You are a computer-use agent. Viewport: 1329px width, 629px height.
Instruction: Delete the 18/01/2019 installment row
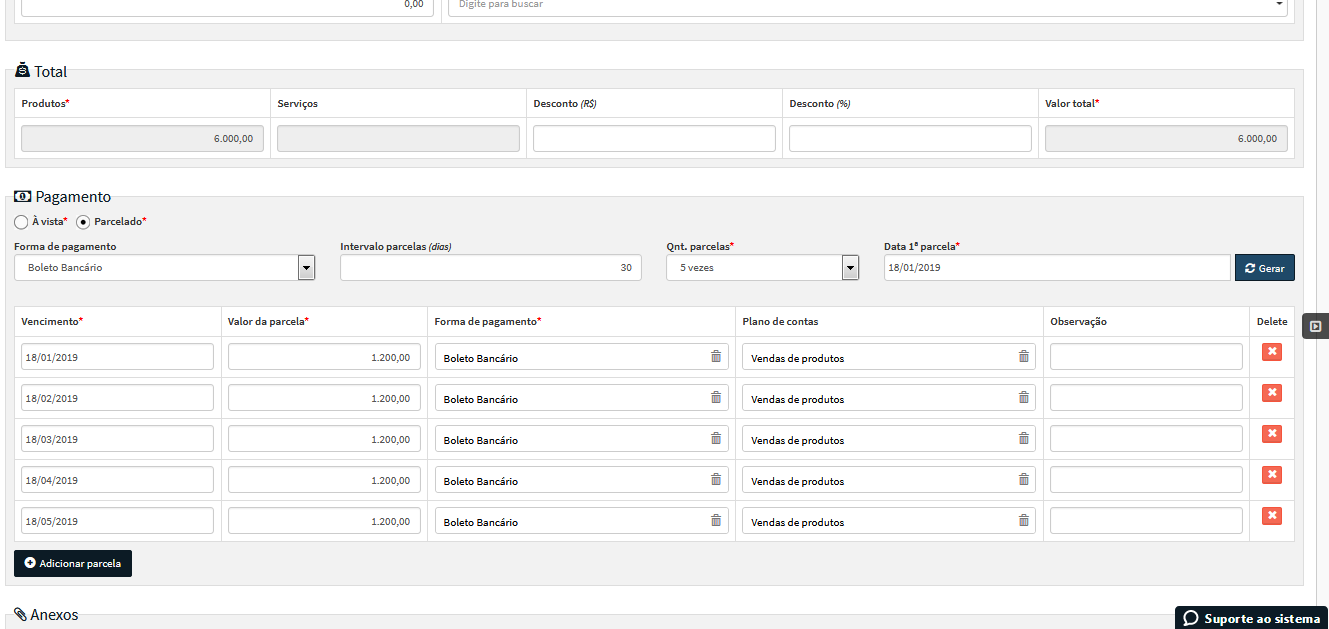click(x=1272, y=352)
